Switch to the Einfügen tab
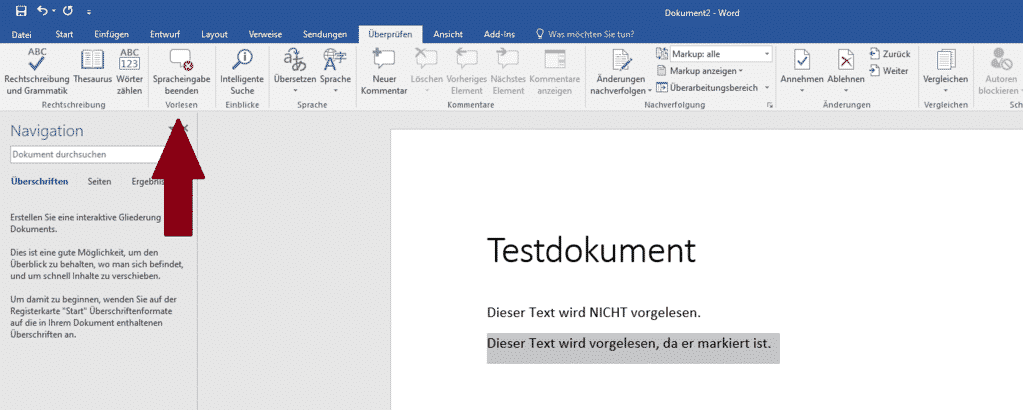The width and height of the screenshot is (1023, 410). pos(112,35)
